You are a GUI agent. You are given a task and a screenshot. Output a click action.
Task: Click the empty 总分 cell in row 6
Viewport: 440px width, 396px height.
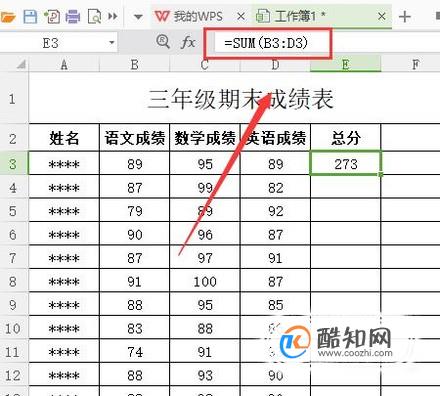point(346,234)
